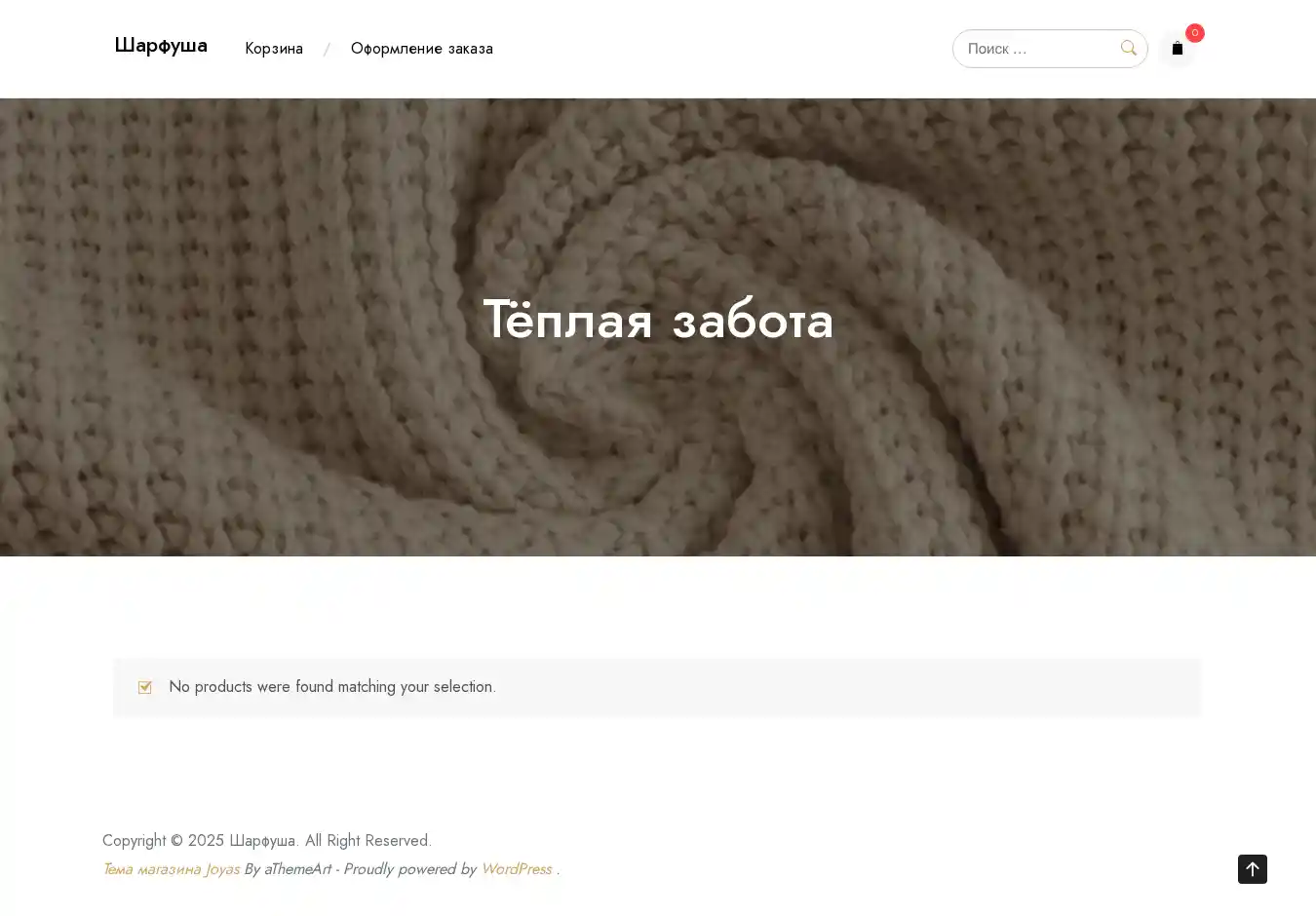Open the WordPress footer link
Image resolution: width=1316 pixels, height=916 pixels.
pyautogui.click(x=516, y=869)
